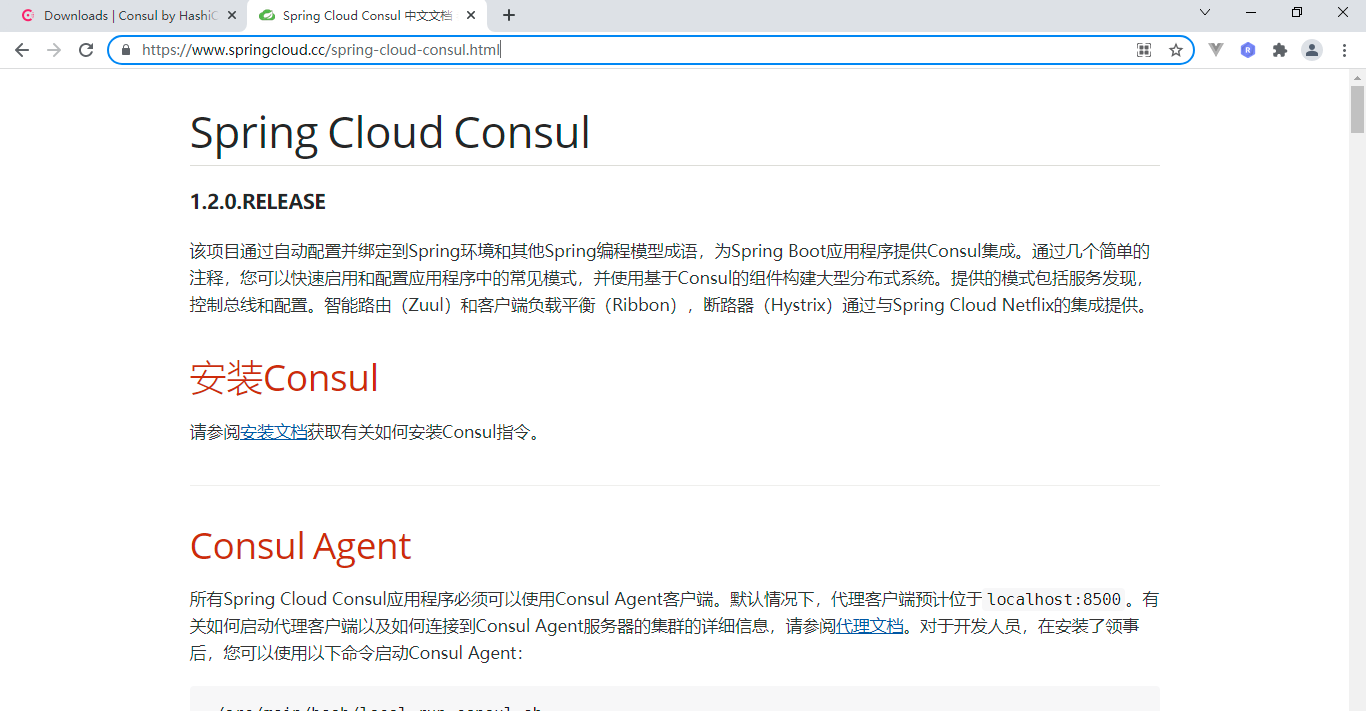Viewport: 1366px width, 711px height.
Task: Open the 安装文档 link
Action: point(274,432)
